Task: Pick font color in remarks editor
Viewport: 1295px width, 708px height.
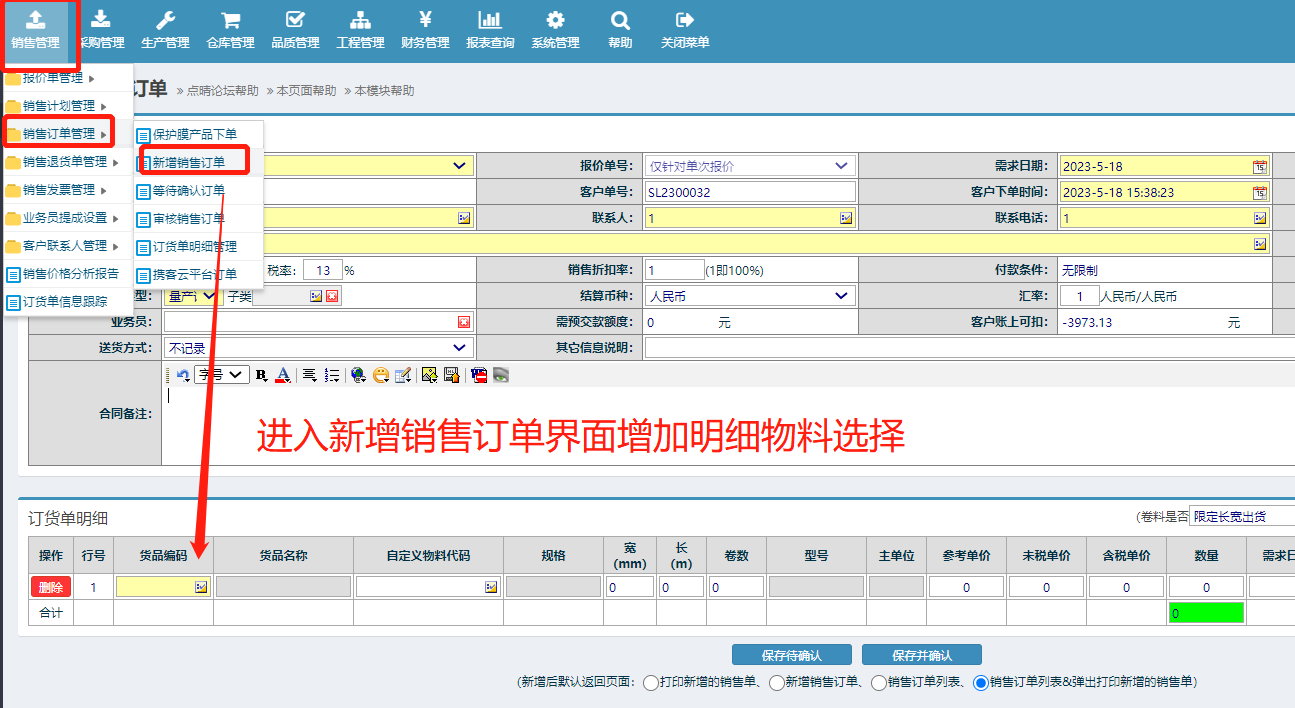Action: point(283,375)
